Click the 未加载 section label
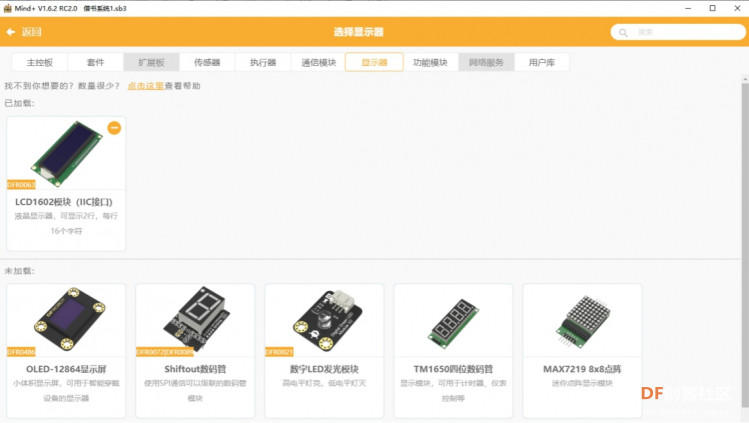Viewport: 749px width, 423px height. coord(20,271)
